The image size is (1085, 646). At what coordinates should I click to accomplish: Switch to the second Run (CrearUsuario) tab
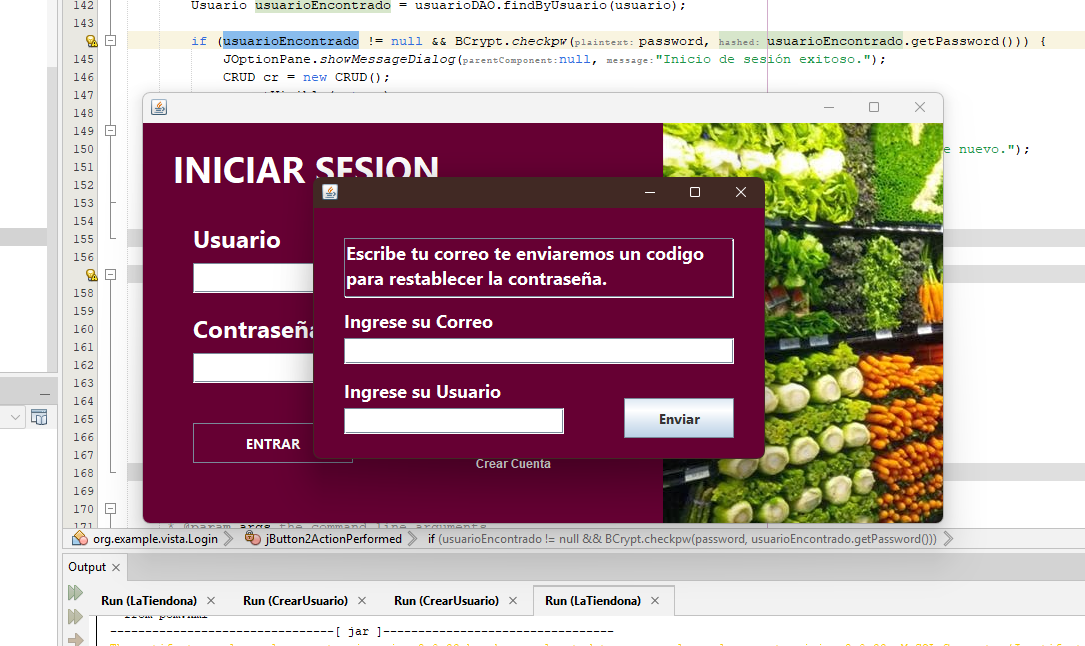click(x=446, y=601)
